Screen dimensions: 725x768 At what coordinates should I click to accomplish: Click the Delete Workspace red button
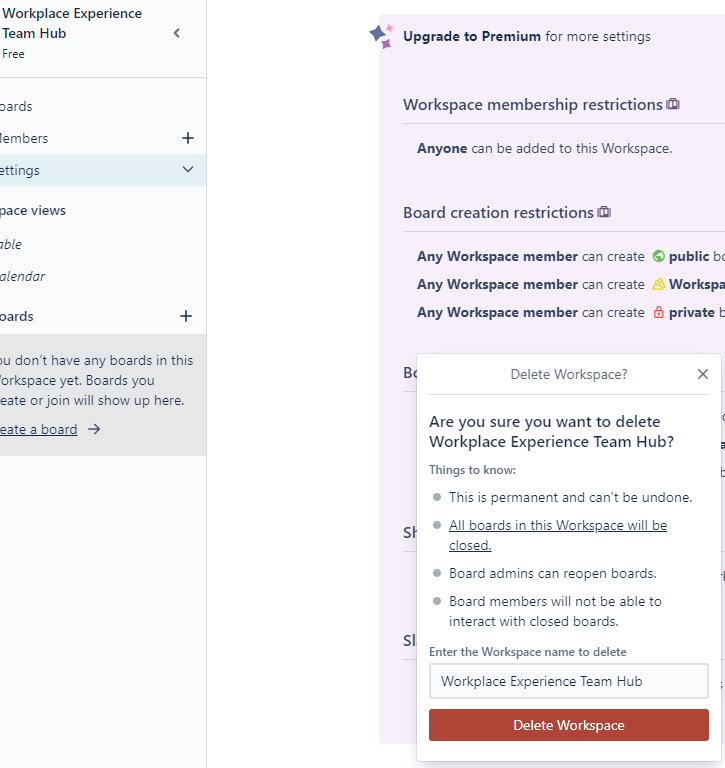click(569, 725)
